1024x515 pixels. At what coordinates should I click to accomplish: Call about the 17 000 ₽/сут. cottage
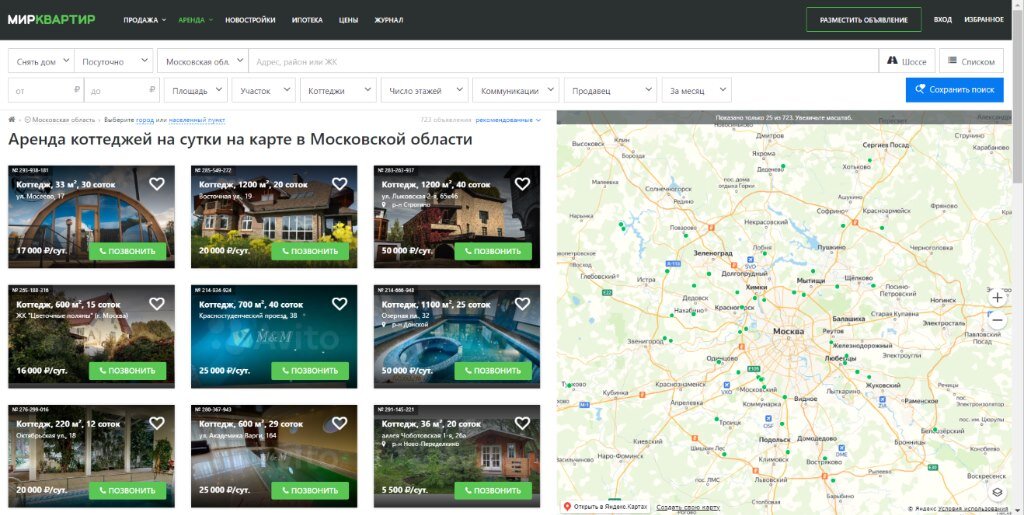[x=127, y=251]
